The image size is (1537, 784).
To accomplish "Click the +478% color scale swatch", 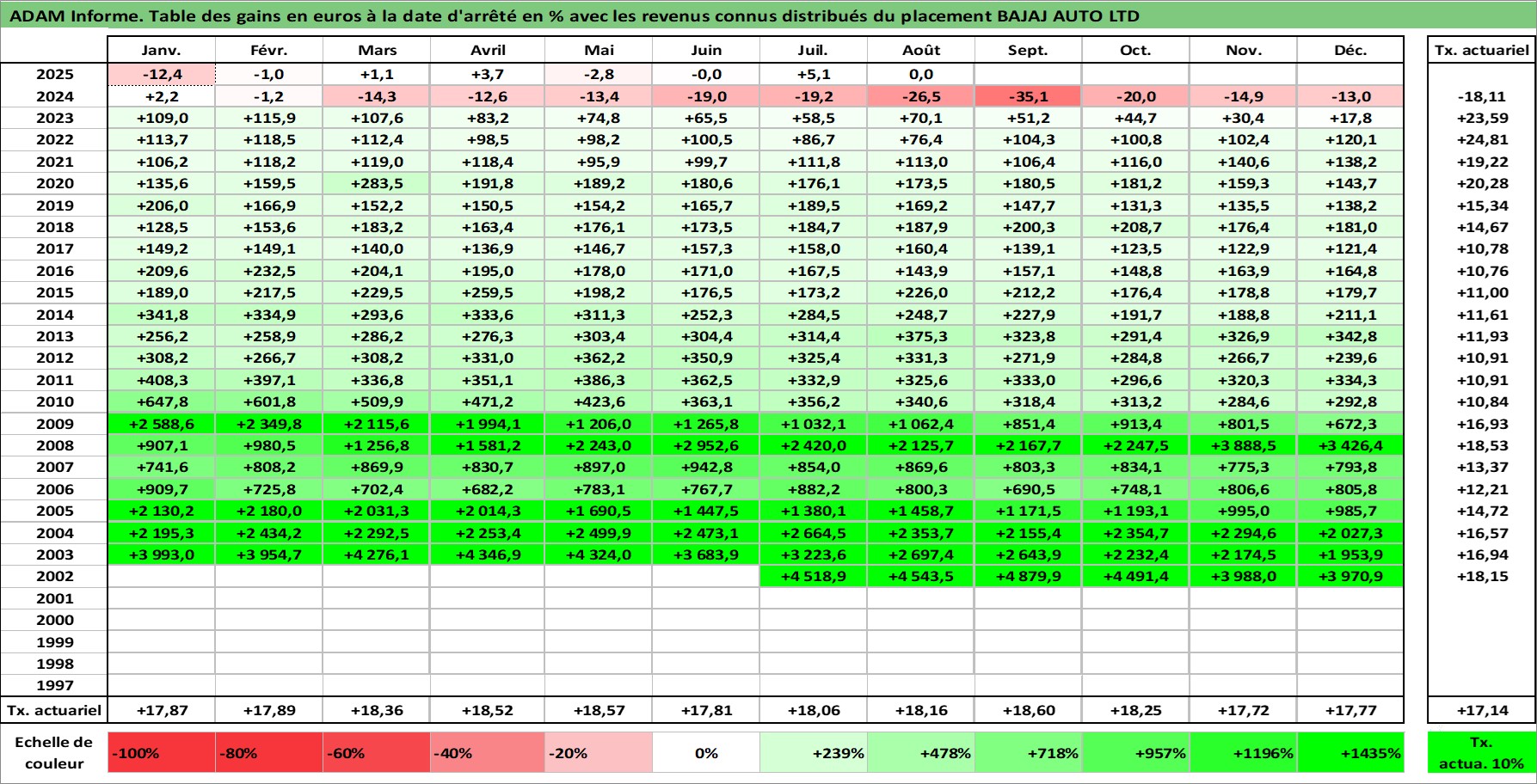I will [x=921, y=753].
